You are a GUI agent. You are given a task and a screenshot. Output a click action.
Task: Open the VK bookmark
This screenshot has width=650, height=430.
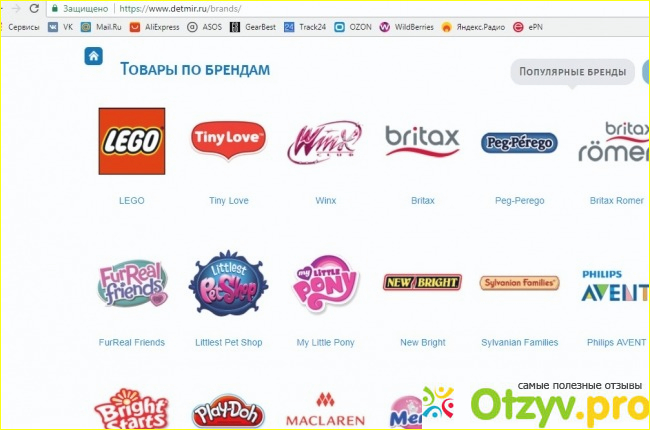(x=61, y=27)
